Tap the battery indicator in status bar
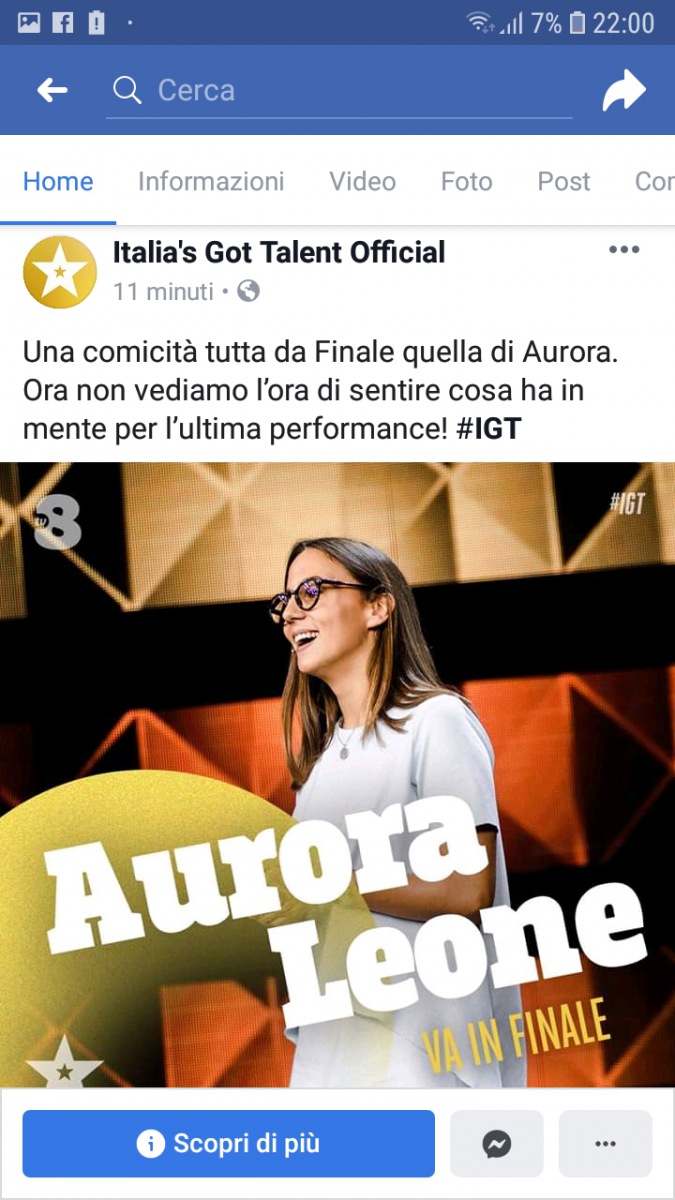The width and height of the screenshot is (675, 1200). [577, 23]
